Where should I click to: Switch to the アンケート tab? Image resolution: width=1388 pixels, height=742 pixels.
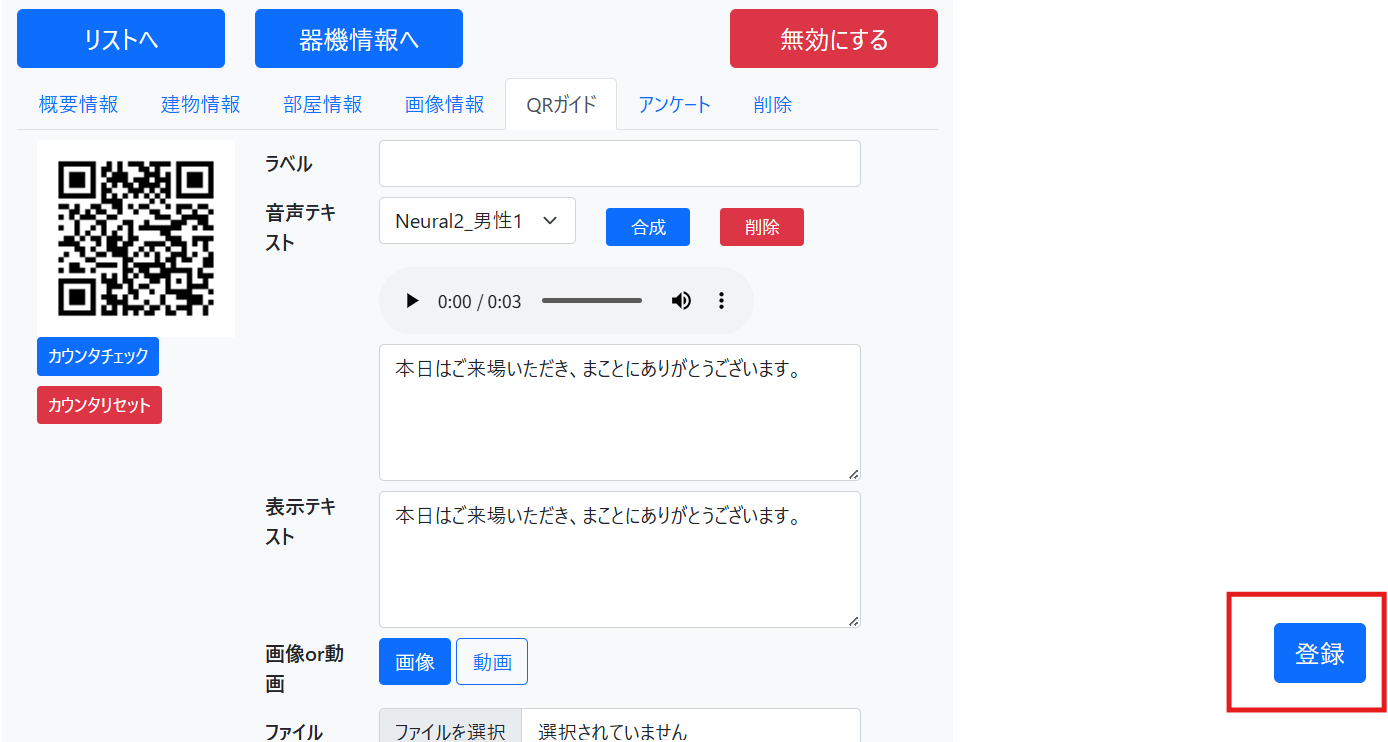pyautogui.click(x=674, y=104)
